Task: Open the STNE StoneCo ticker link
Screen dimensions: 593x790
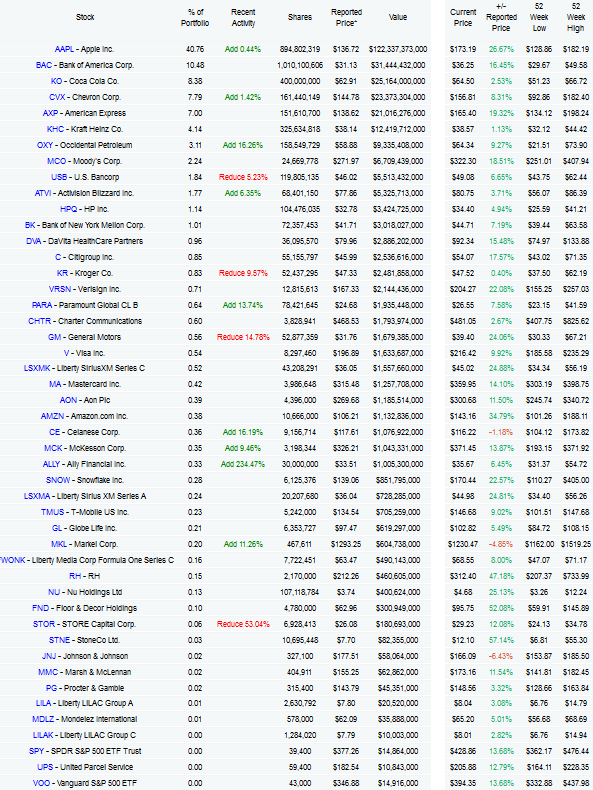Action: (x=59, y=640)
